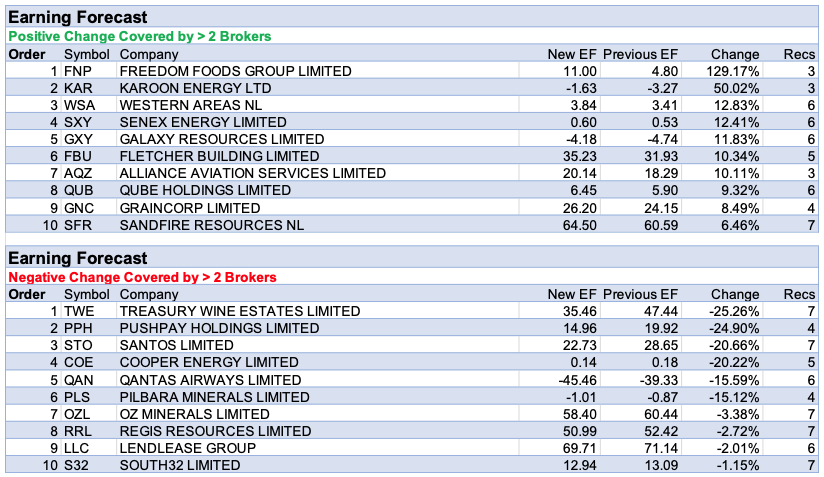Select the TREASURY WINE ESTATES LIMITED cell

[x=239, y=311]
